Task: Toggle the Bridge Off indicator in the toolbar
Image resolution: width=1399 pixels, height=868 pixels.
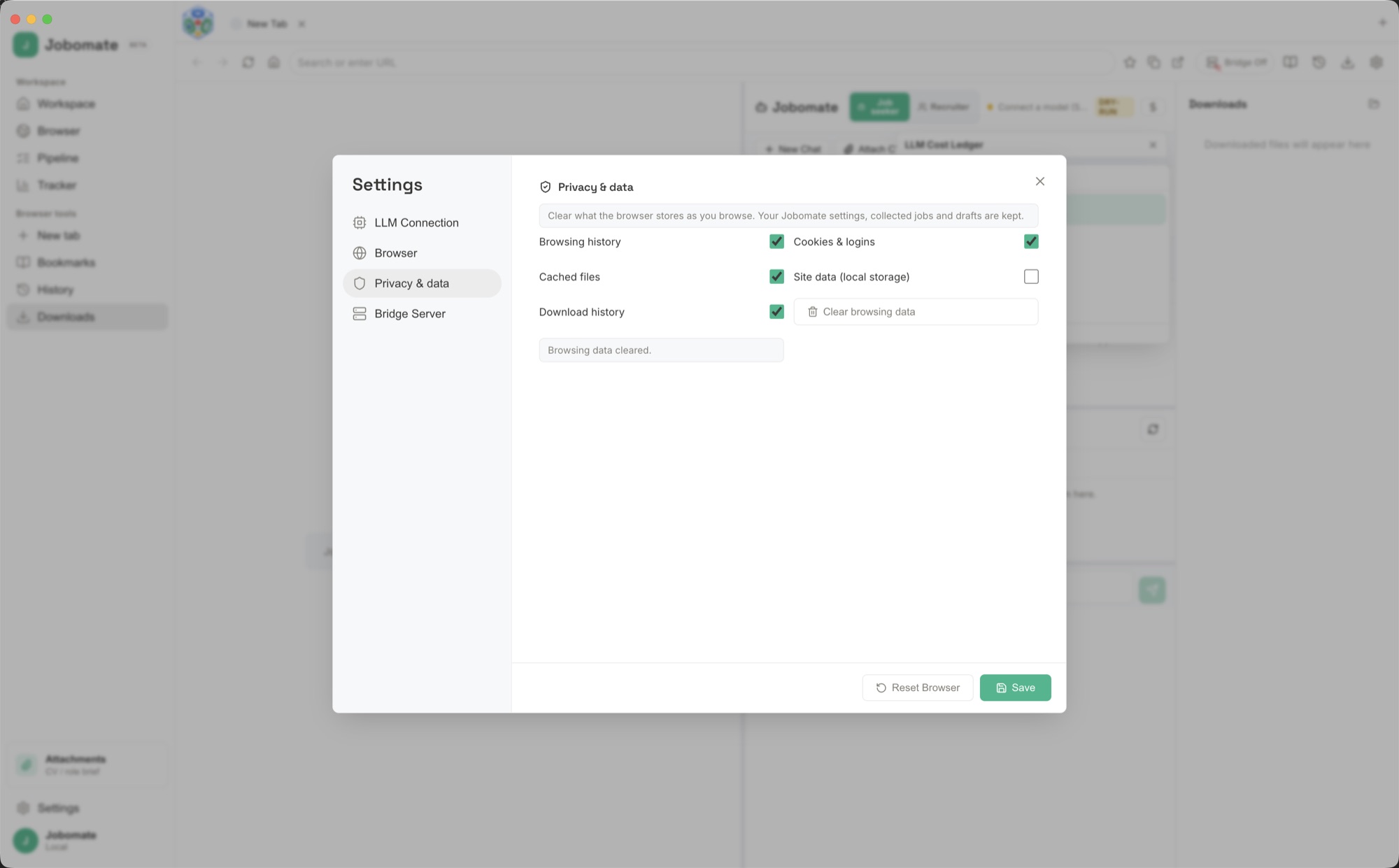Action: 1236,62
